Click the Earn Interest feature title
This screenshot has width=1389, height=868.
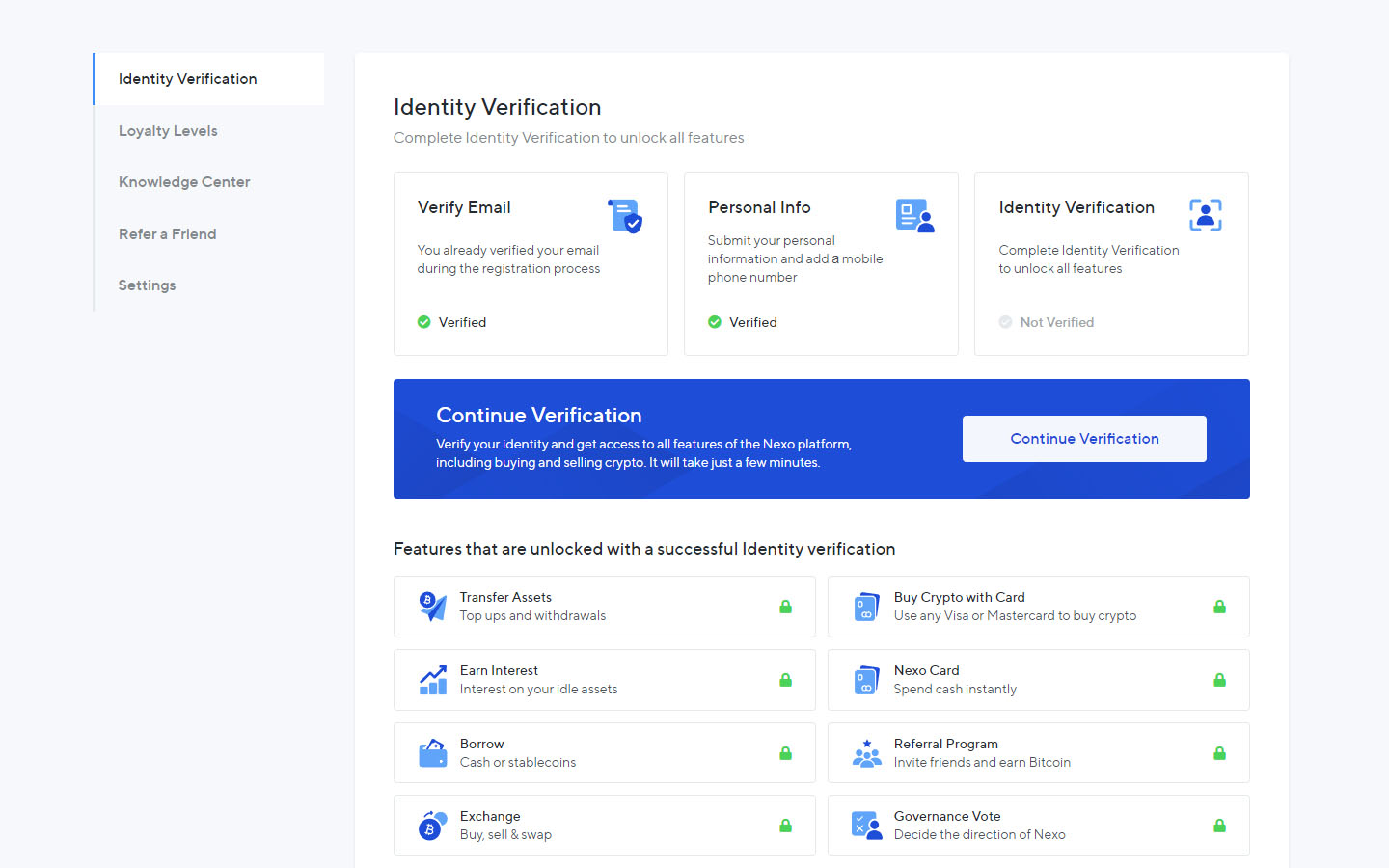click(x=499, y=670)
